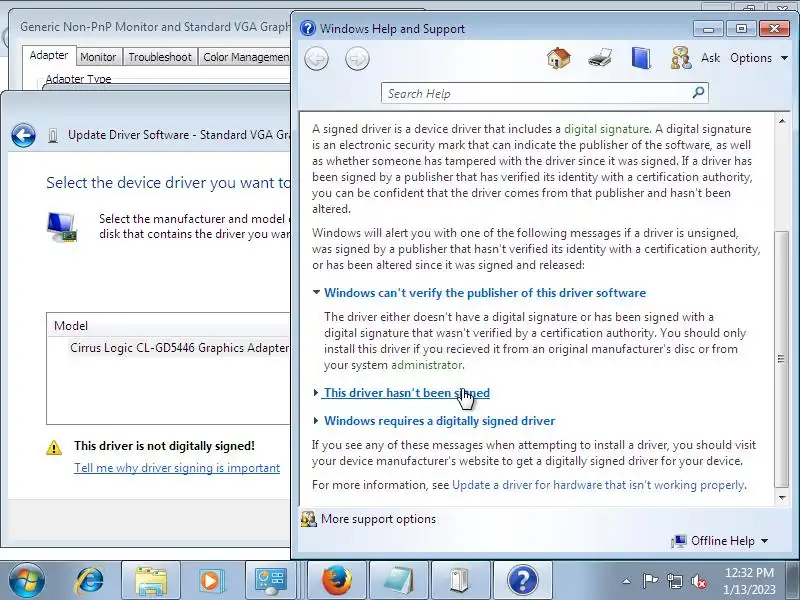
Task: Switch to the Color Management tab
Action: coord(245,57)
